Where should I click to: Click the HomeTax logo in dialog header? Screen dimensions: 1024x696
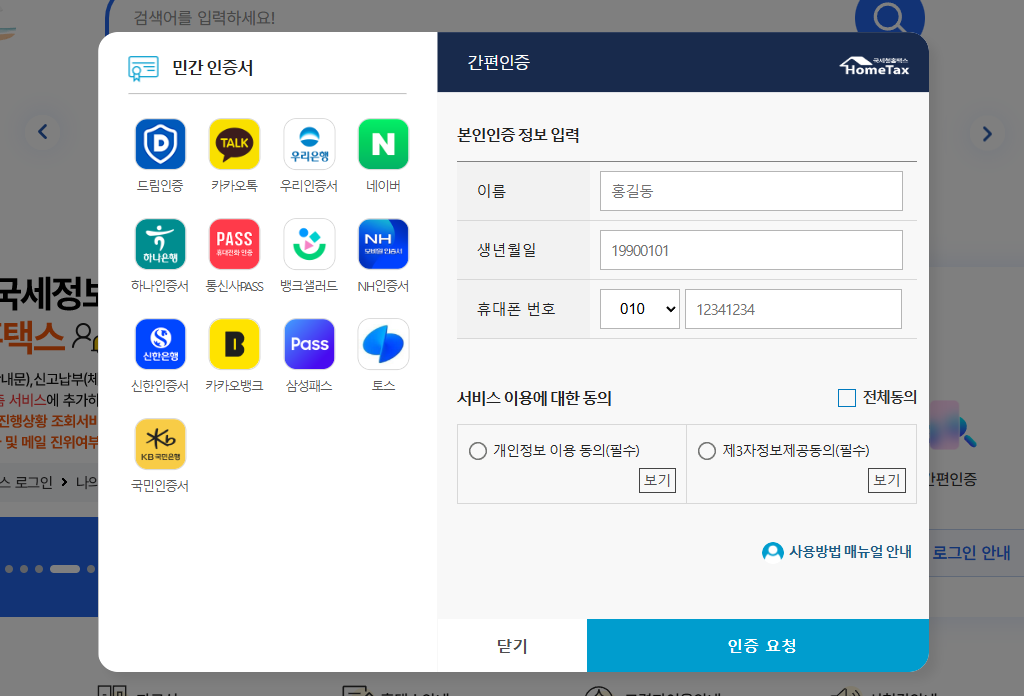(x=874, y=66)
